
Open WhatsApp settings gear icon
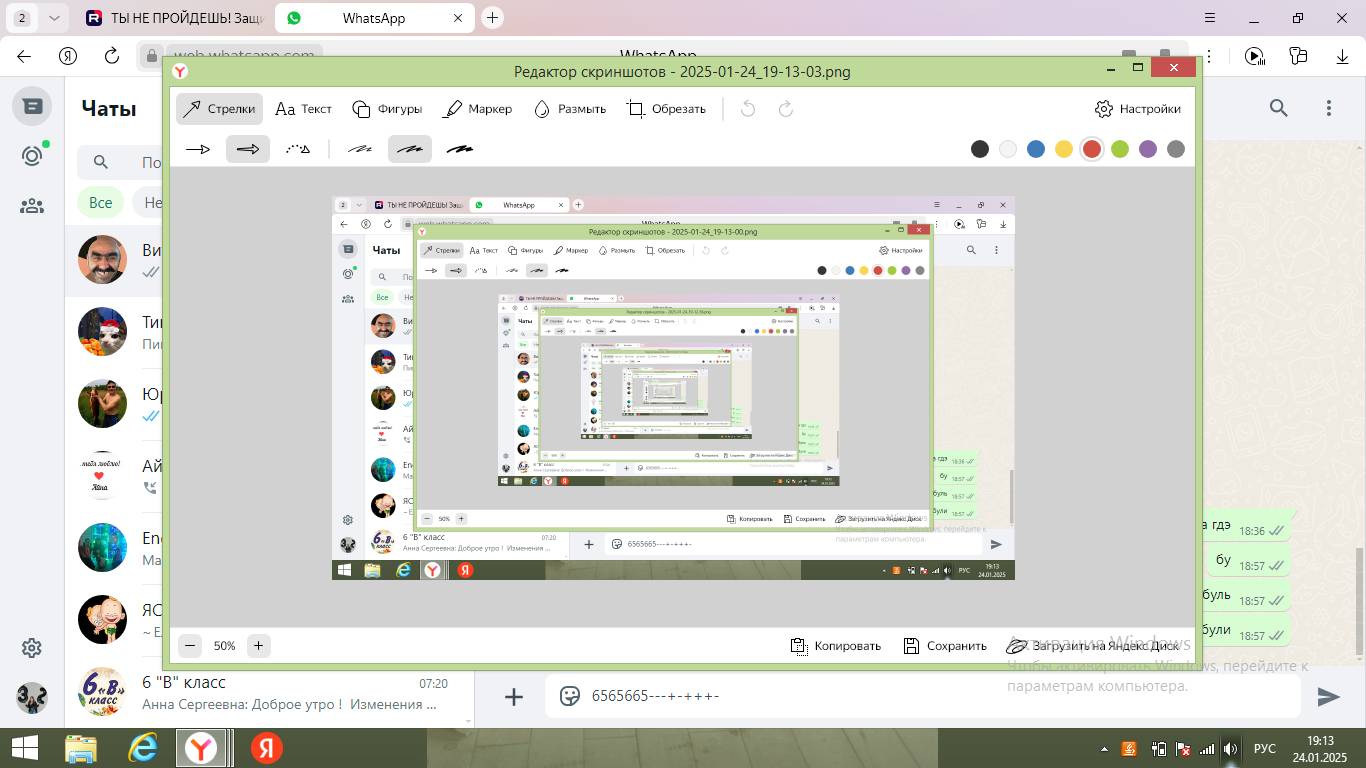coord(32,648)
